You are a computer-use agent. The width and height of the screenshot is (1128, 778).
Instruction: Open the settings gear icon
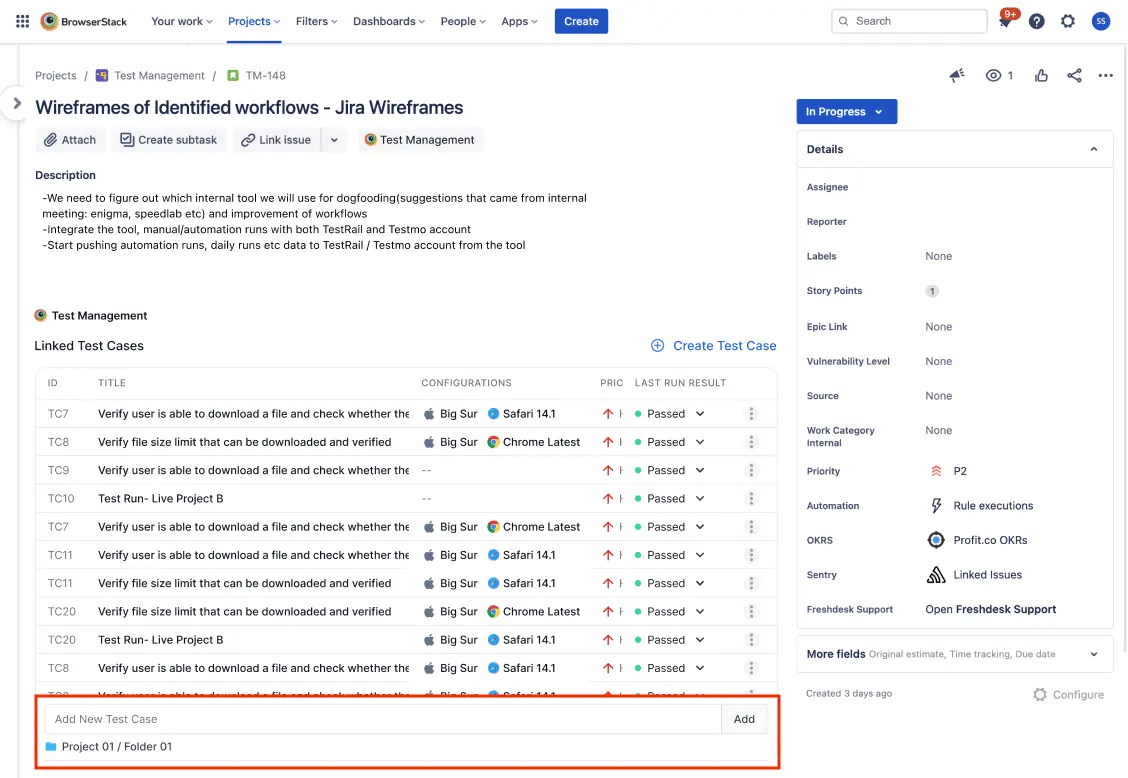[1068, 21]
